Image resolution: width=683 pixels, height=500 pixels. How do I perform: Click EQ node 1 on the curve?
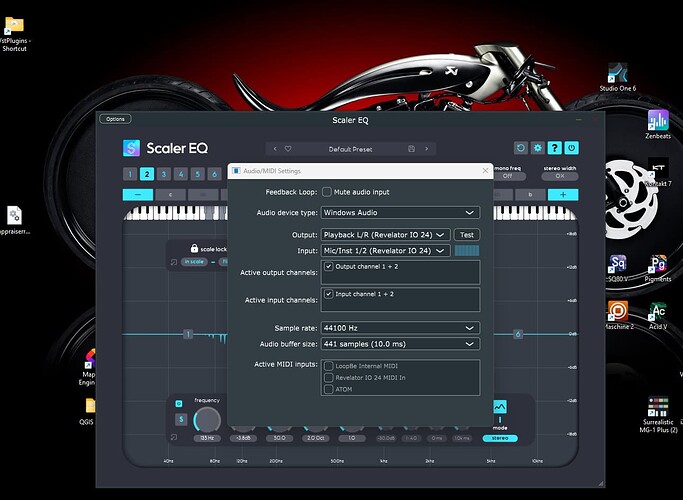tap(188, 334)
